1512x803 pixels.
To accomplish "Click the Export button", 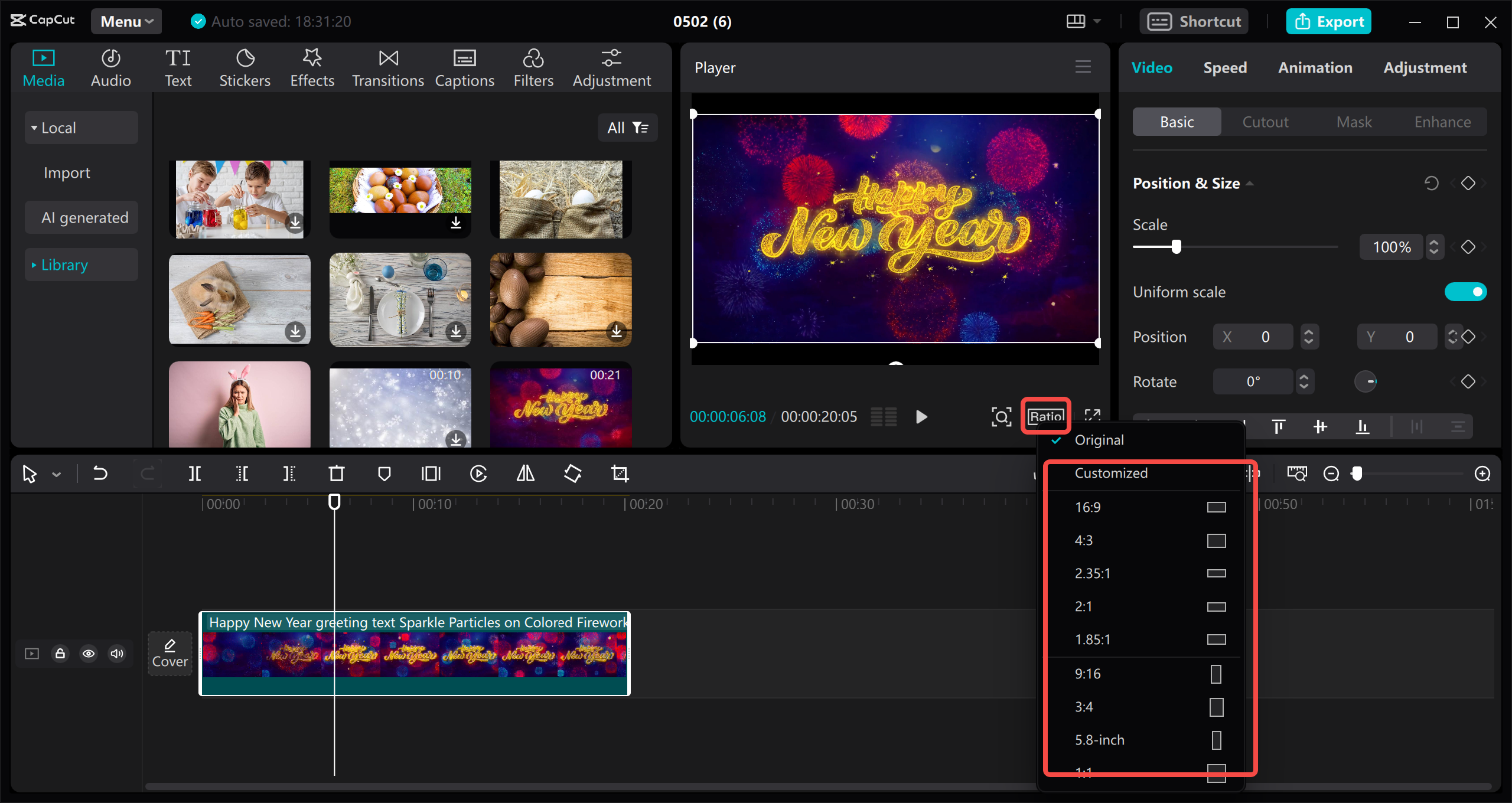I will pos(1329,22).
